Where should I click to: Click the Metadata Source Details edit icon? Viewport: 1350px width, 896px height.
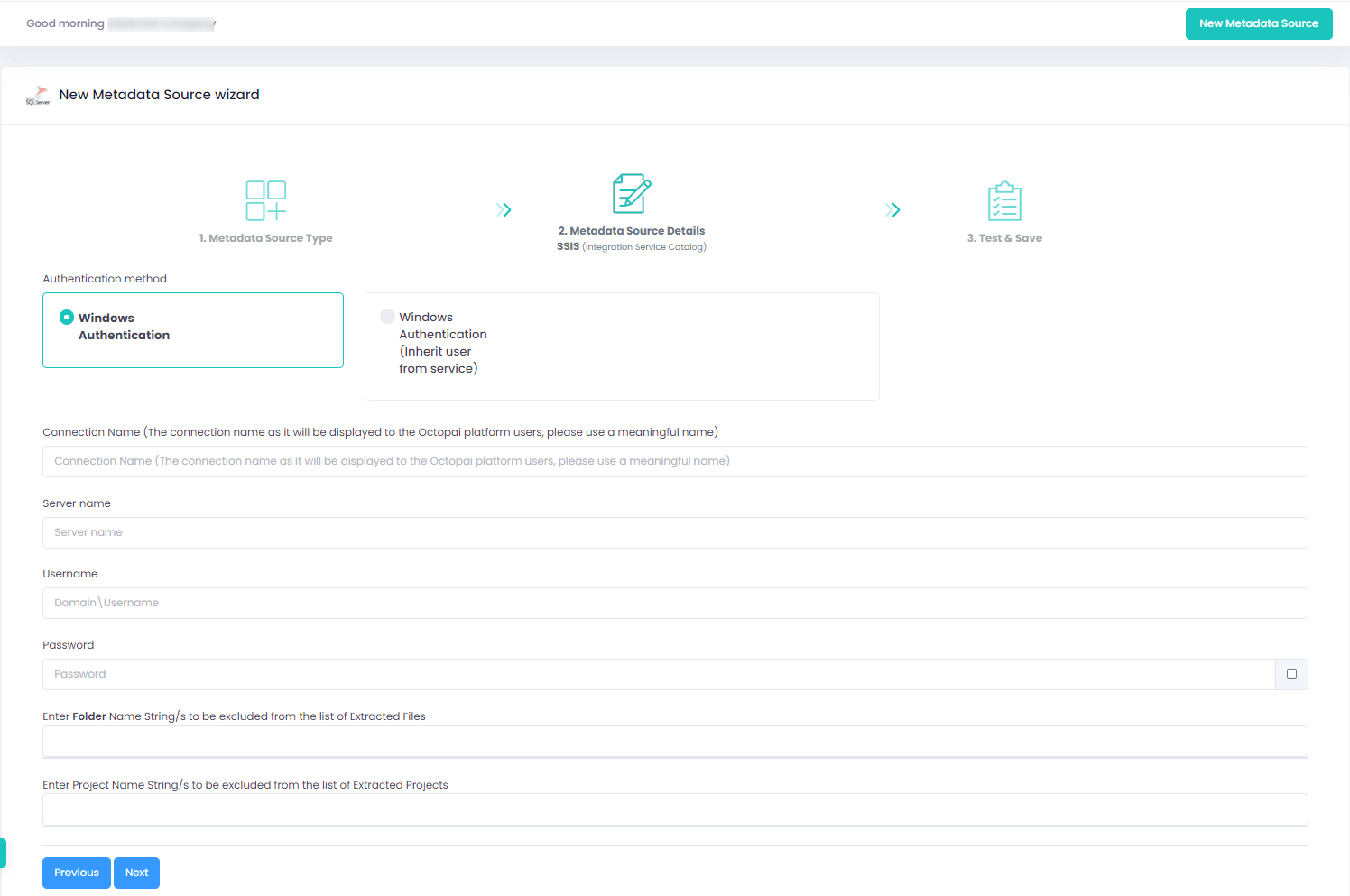(x=631, y=194)
